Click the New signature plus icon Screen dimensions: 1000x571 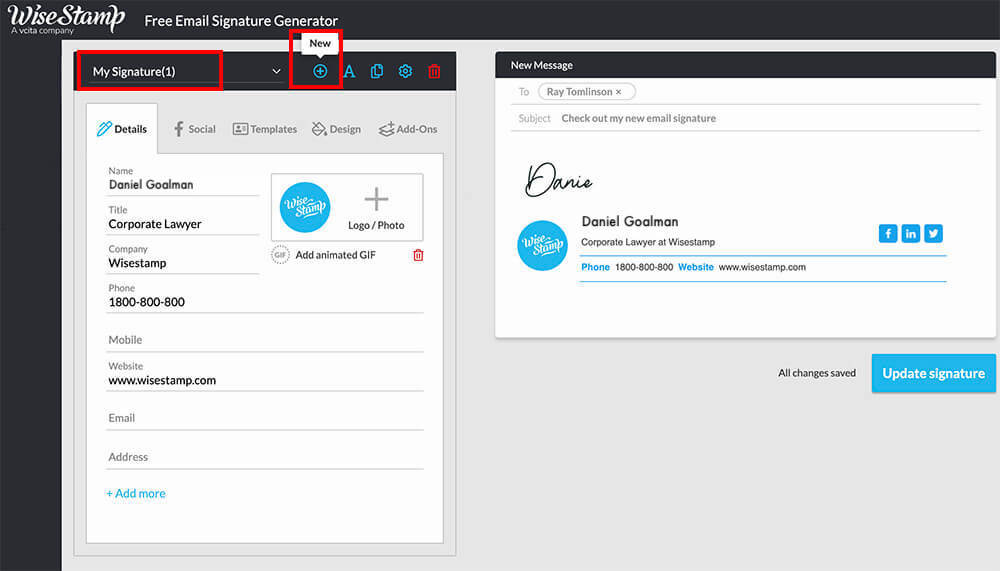tap(320, 71)
